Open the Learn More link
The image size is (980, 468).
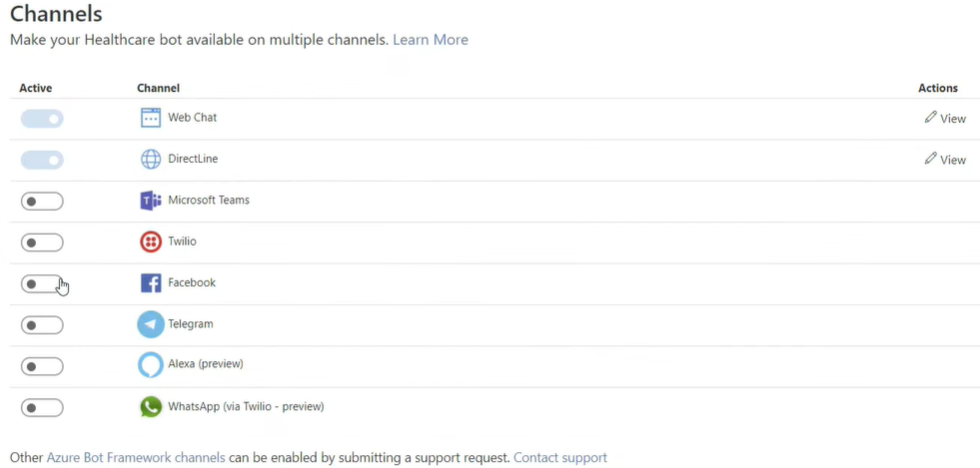point(430,40)
